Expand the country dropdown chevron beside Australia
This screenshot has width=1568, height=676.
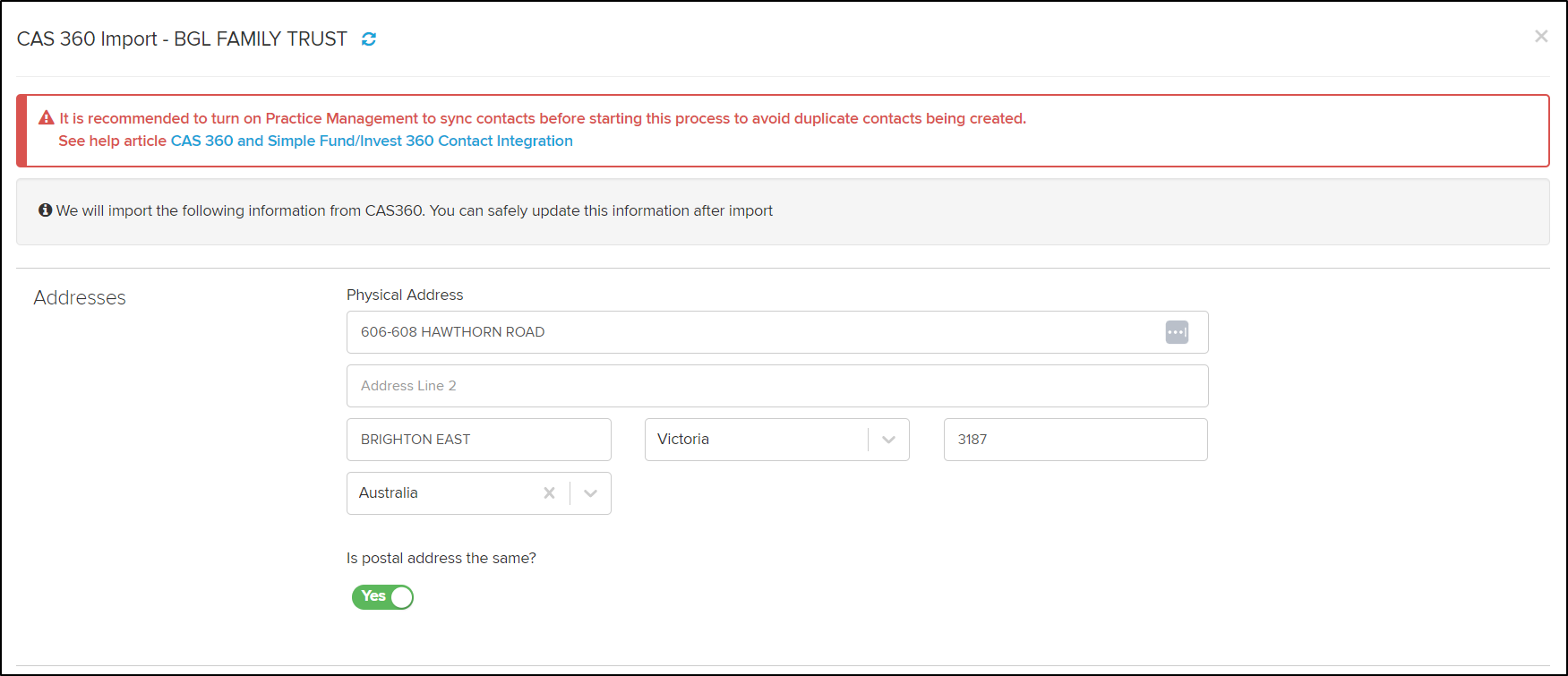(x=590, y=493)
